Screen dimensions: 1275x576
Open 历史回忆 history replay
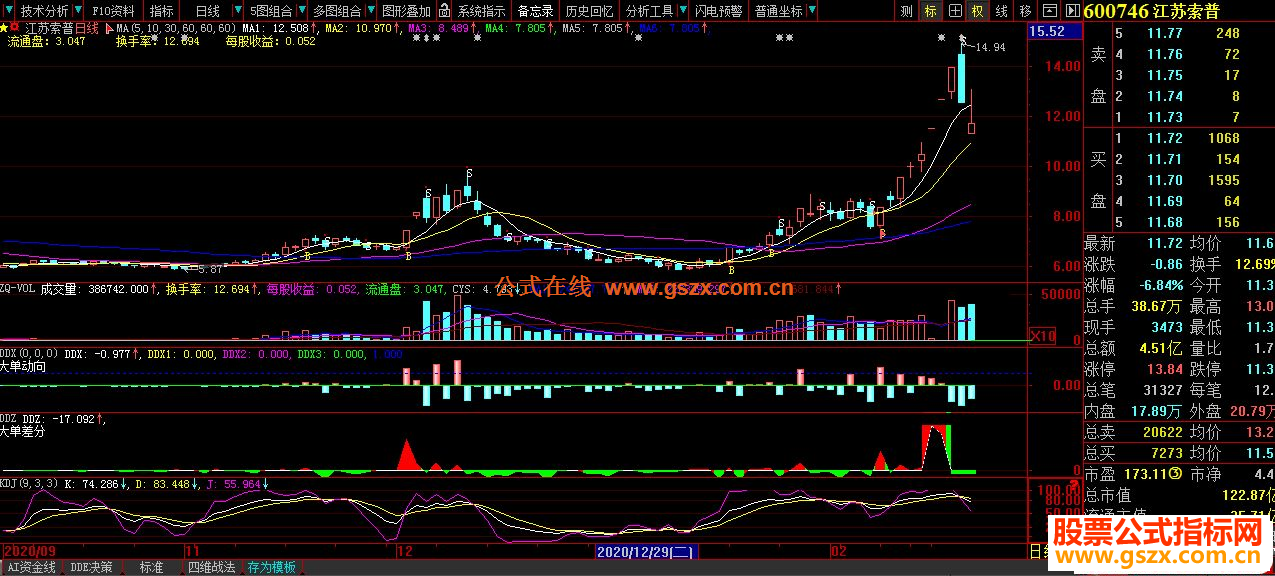pyautogui.click(x=589, y=10)
